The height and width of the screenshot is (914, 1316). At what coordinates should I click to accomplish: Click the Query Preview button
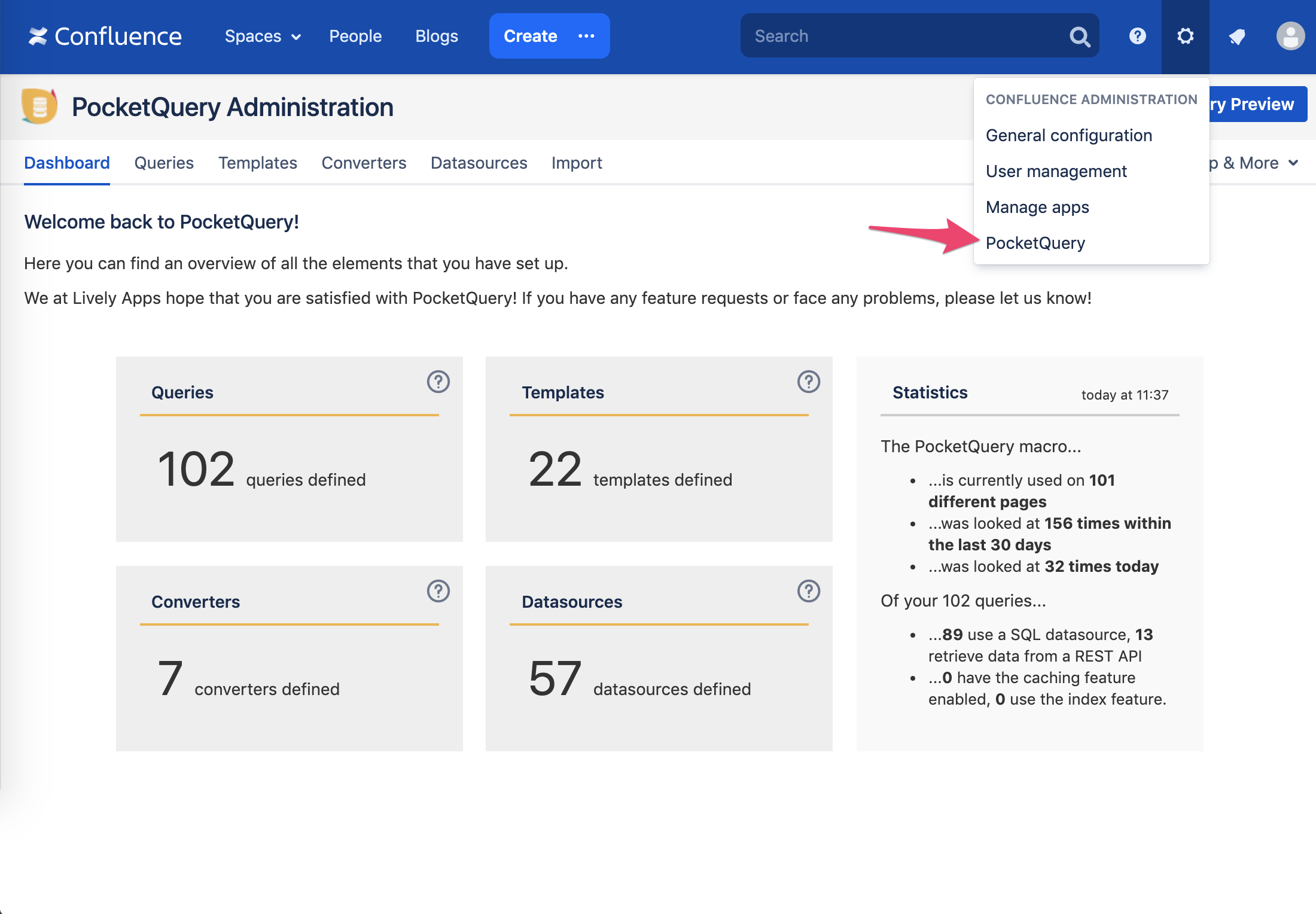(1258, 104)
